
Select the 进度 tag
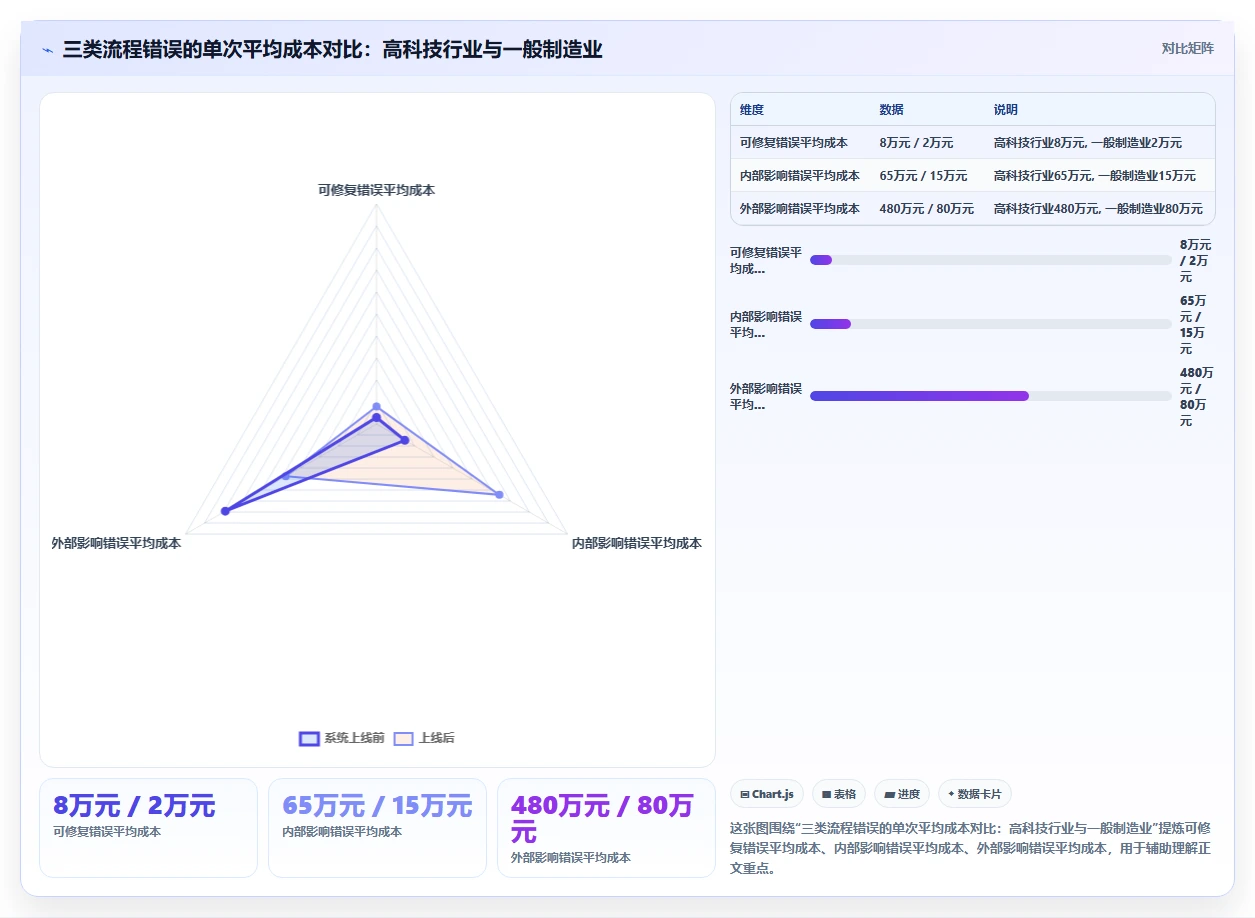pos(902,794)
